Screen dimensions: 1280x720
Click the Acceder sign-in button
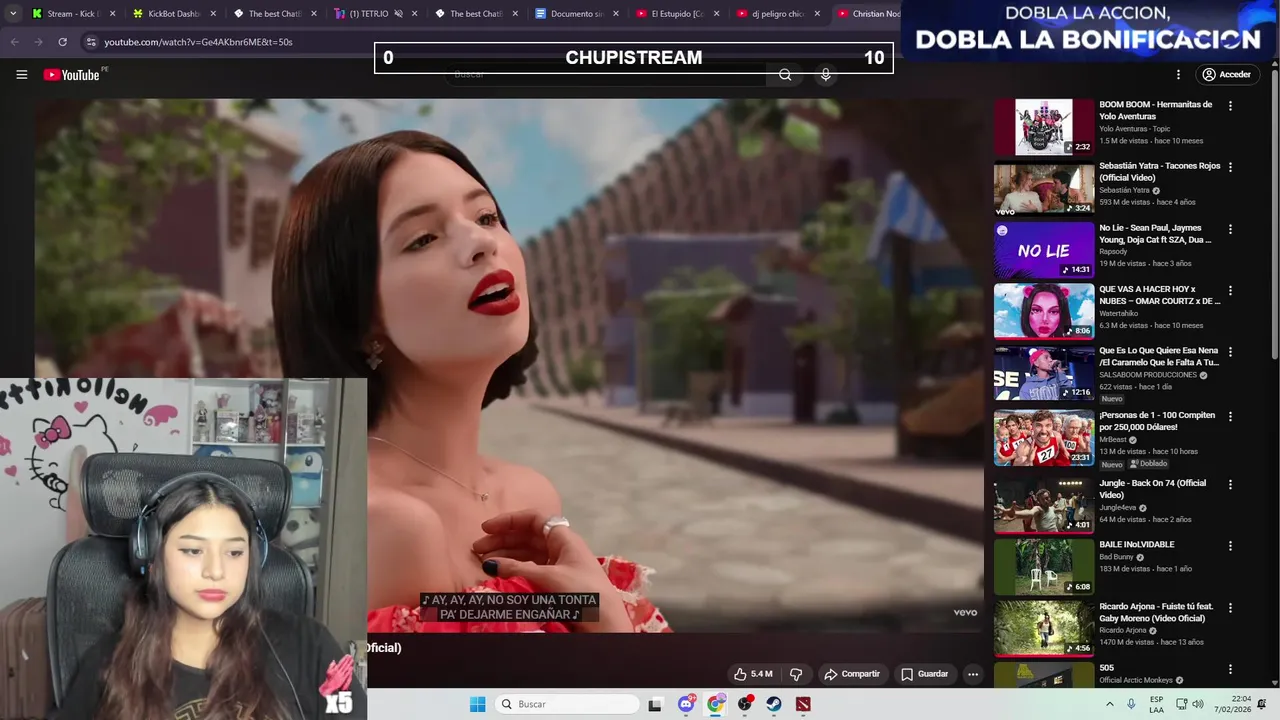(1226, 75)
